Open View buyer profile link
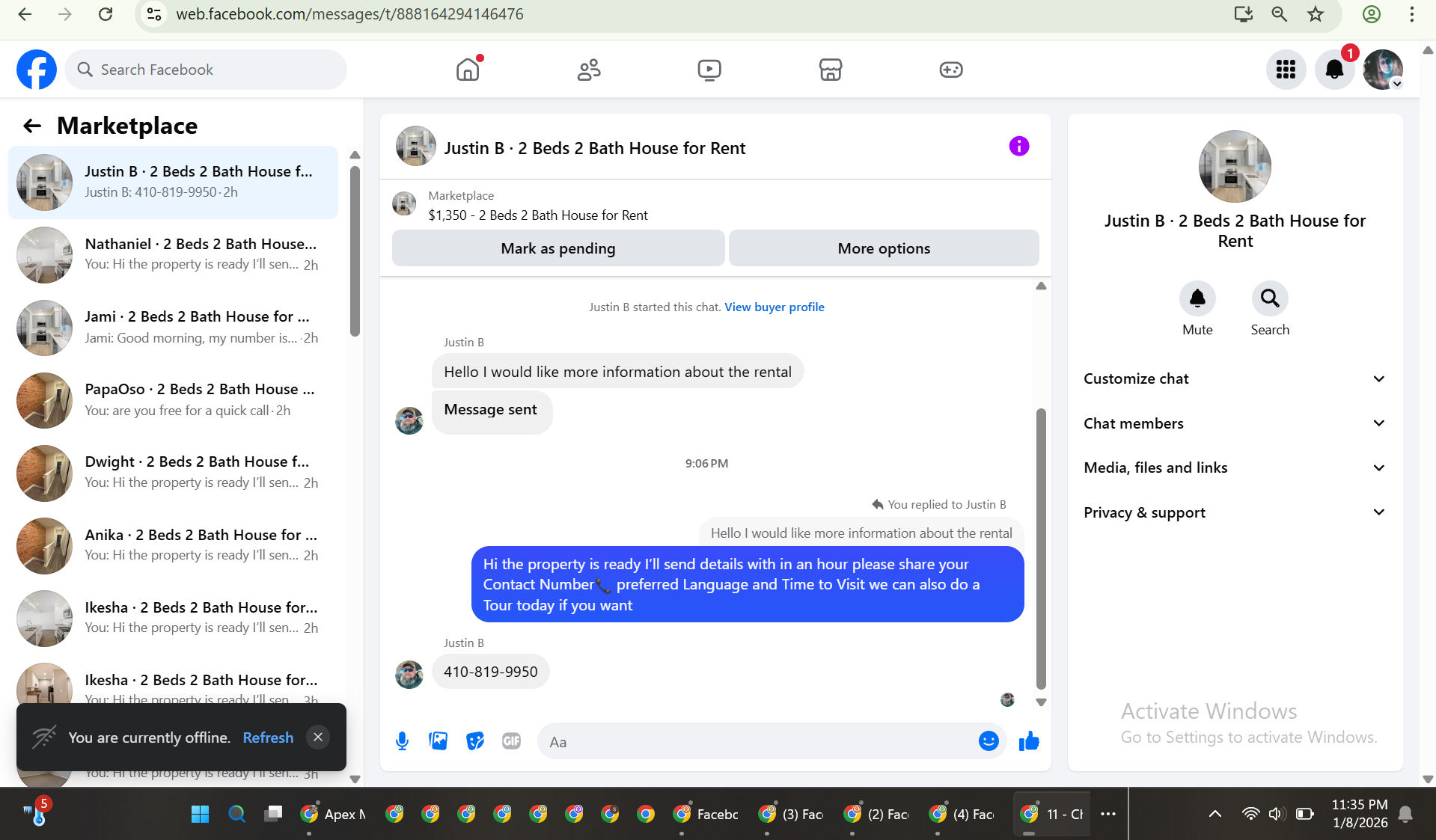Image resolution: width=1436 pixels, height=840 pixels. (774, 307)
